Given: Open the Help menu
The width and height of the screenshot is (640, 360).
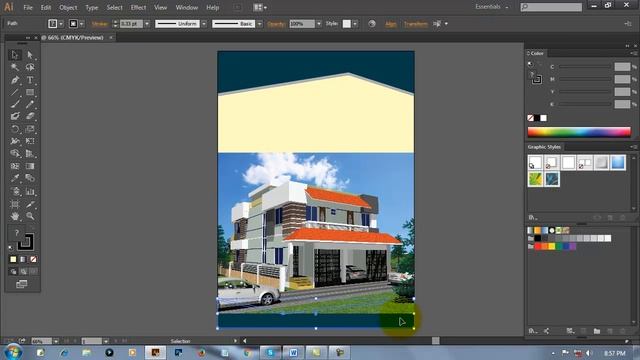Looking at the screenshot, I should coord(212,7).
